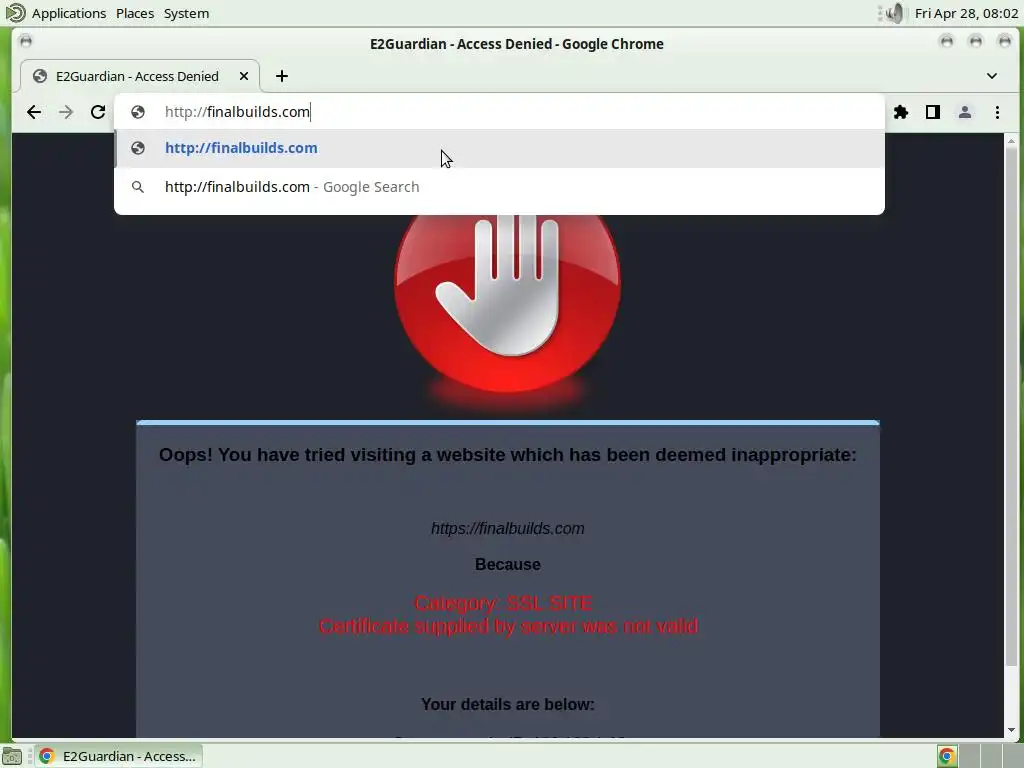Click the red stop hand image
Screen dimensions: 1024x768
(x=507, y=304)
